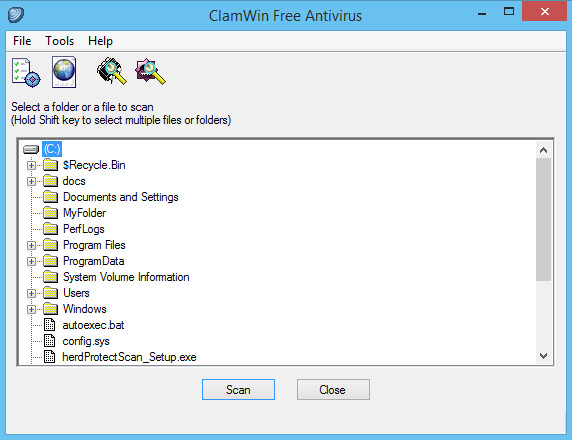The image size is (572, 440).
Task: Minimize the ClamWin window
Action: (x=482, y=13)
